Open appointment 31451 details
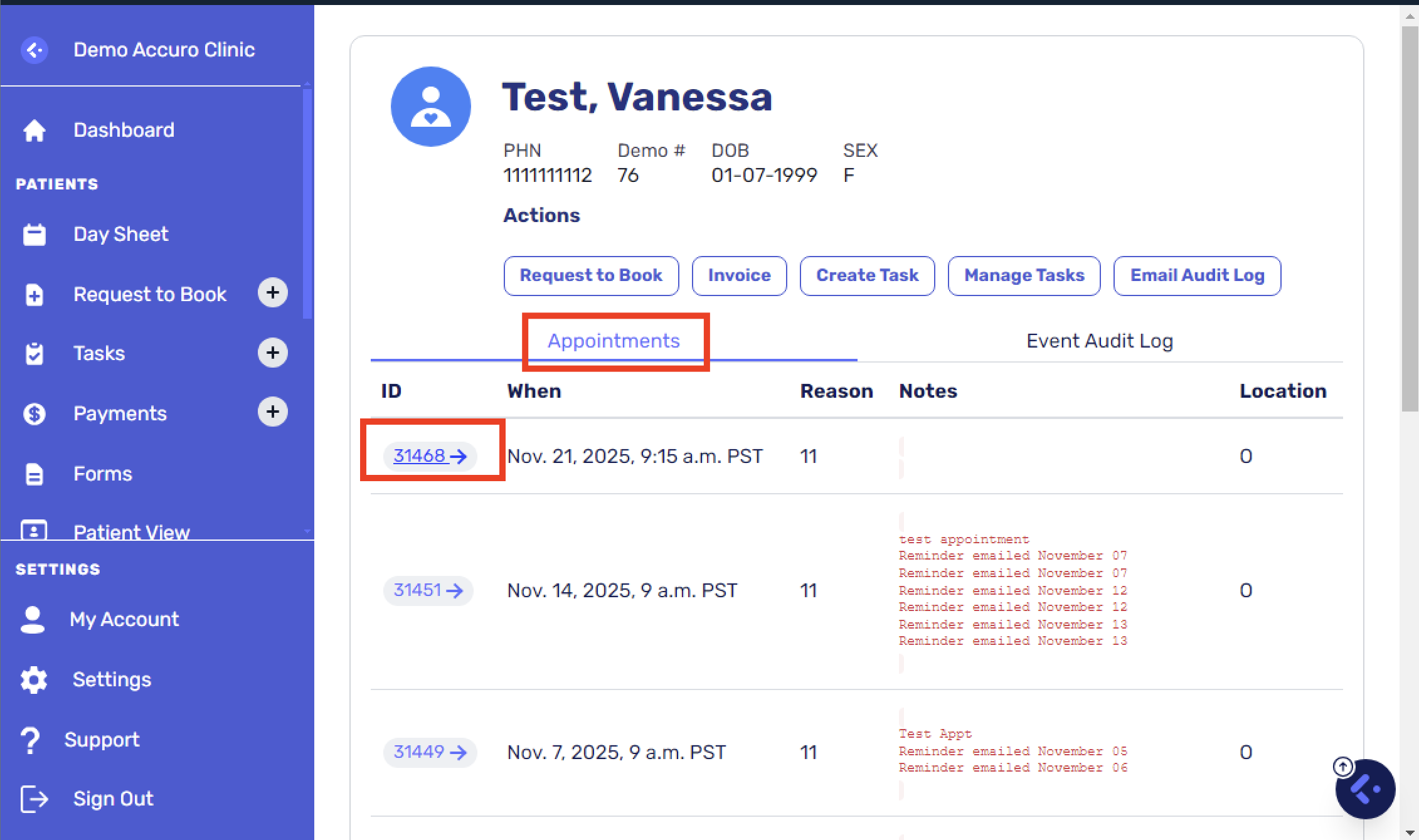The image size is (1419, 840). pos(428,590)
